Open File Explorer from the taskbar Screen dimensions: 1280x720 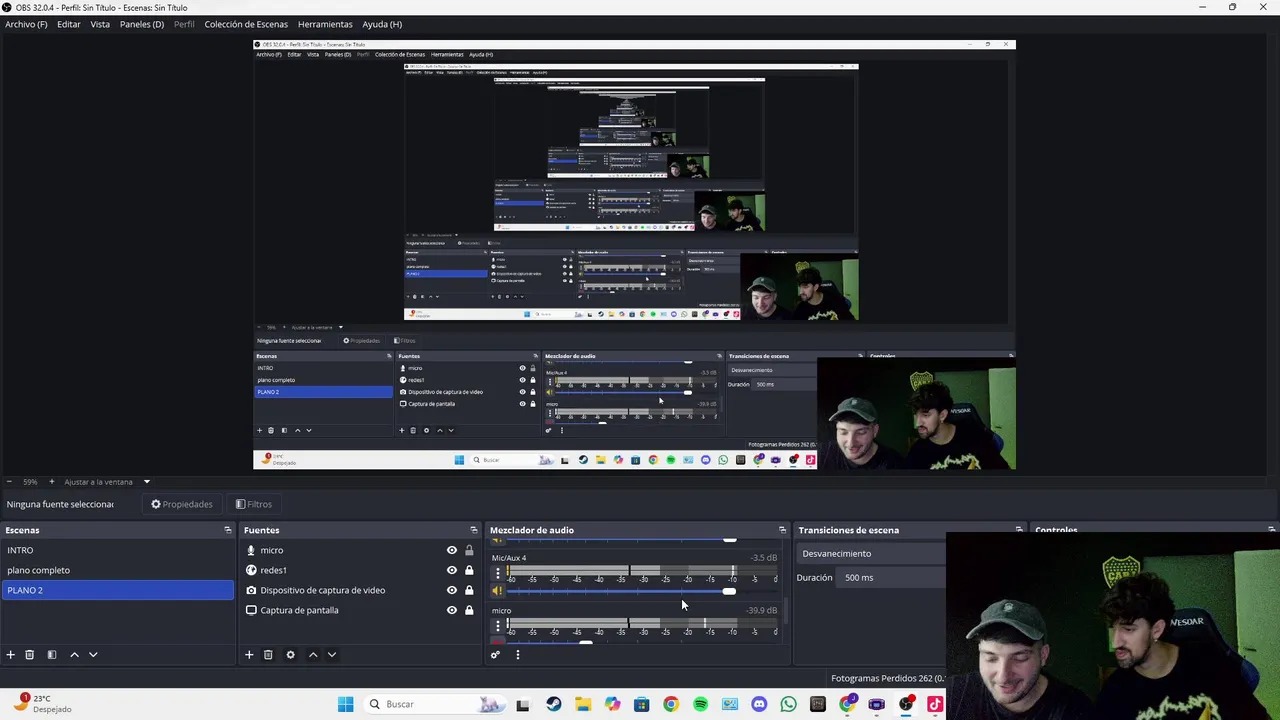(x=583, y=704)
